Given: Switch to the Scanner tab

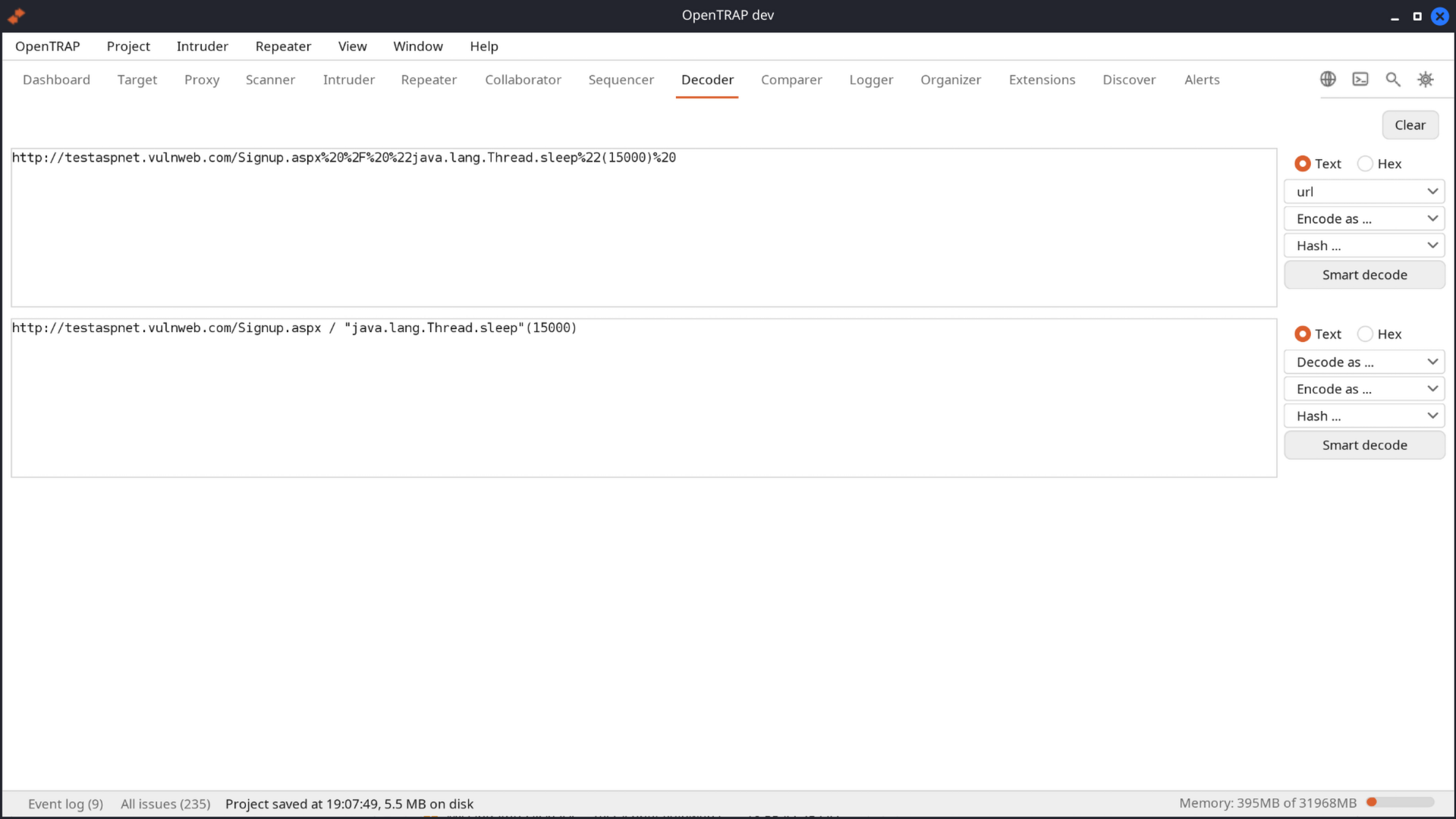Looking at the screenshot, I should (x=270, y=80).
